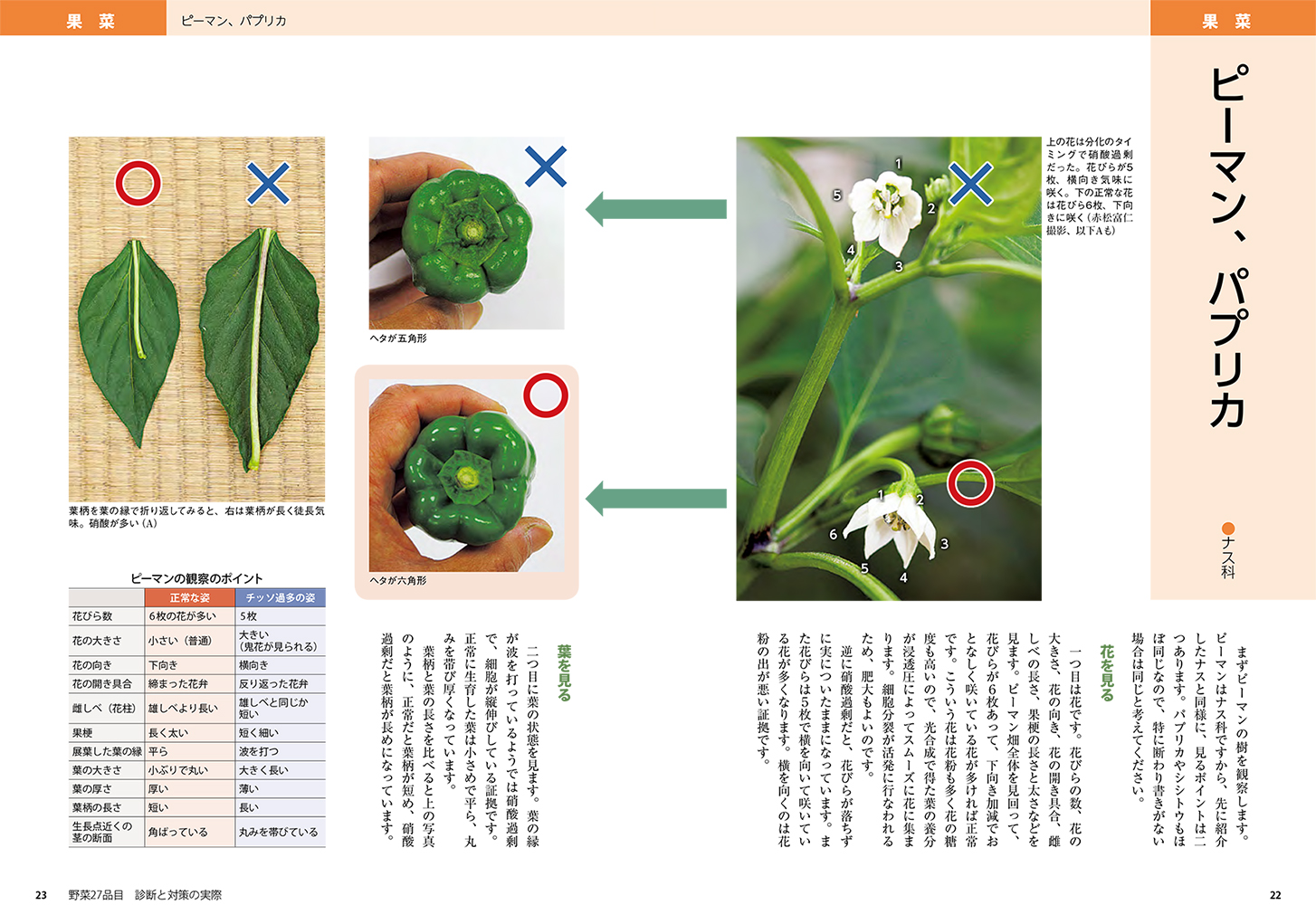Click the blue X beside the upper white flower
This screenshot has width=1316, height=905.
[x=970, y=184]
